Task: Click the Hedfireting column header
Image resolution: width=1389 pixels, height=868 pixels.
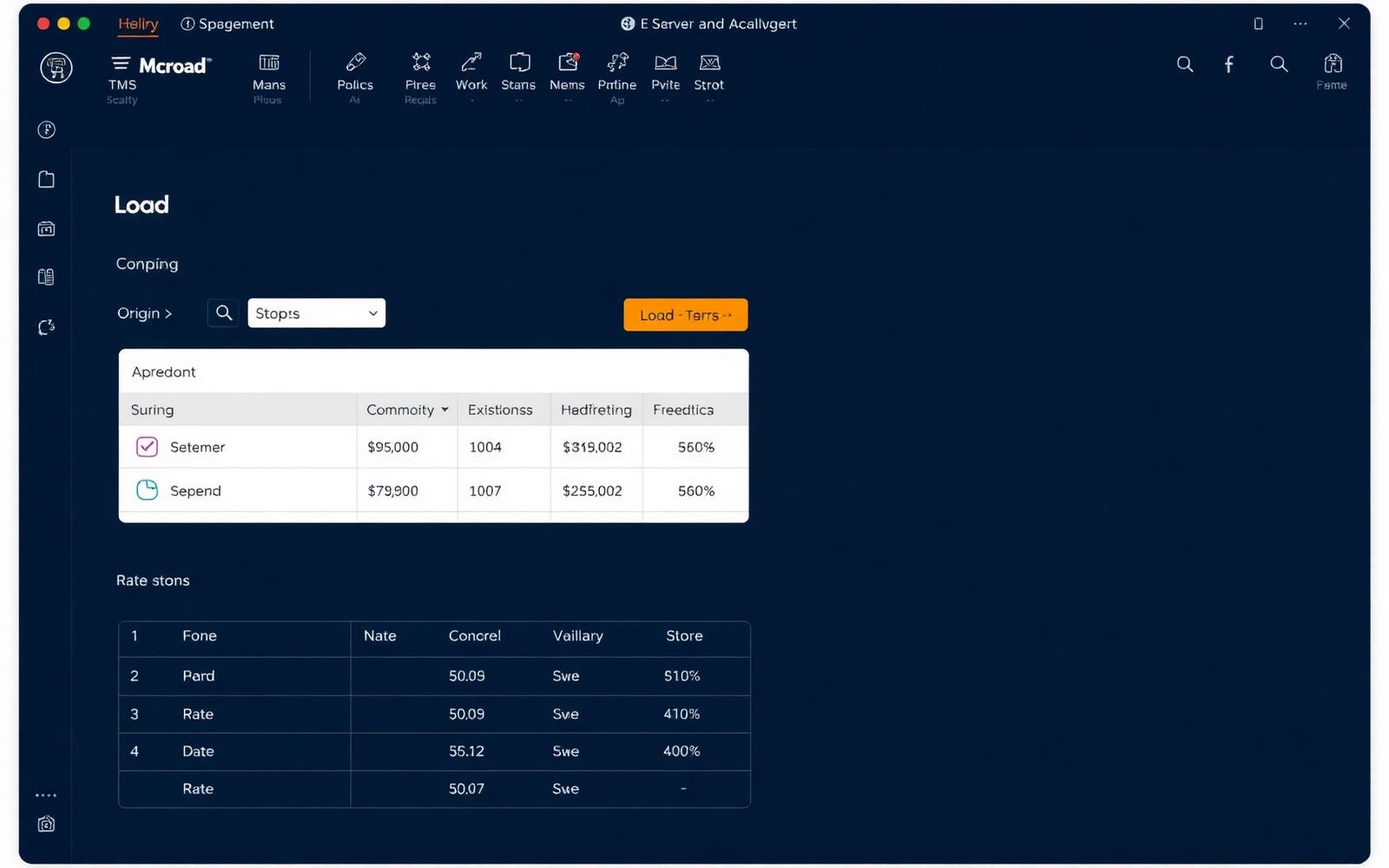Action: [596, 410]
